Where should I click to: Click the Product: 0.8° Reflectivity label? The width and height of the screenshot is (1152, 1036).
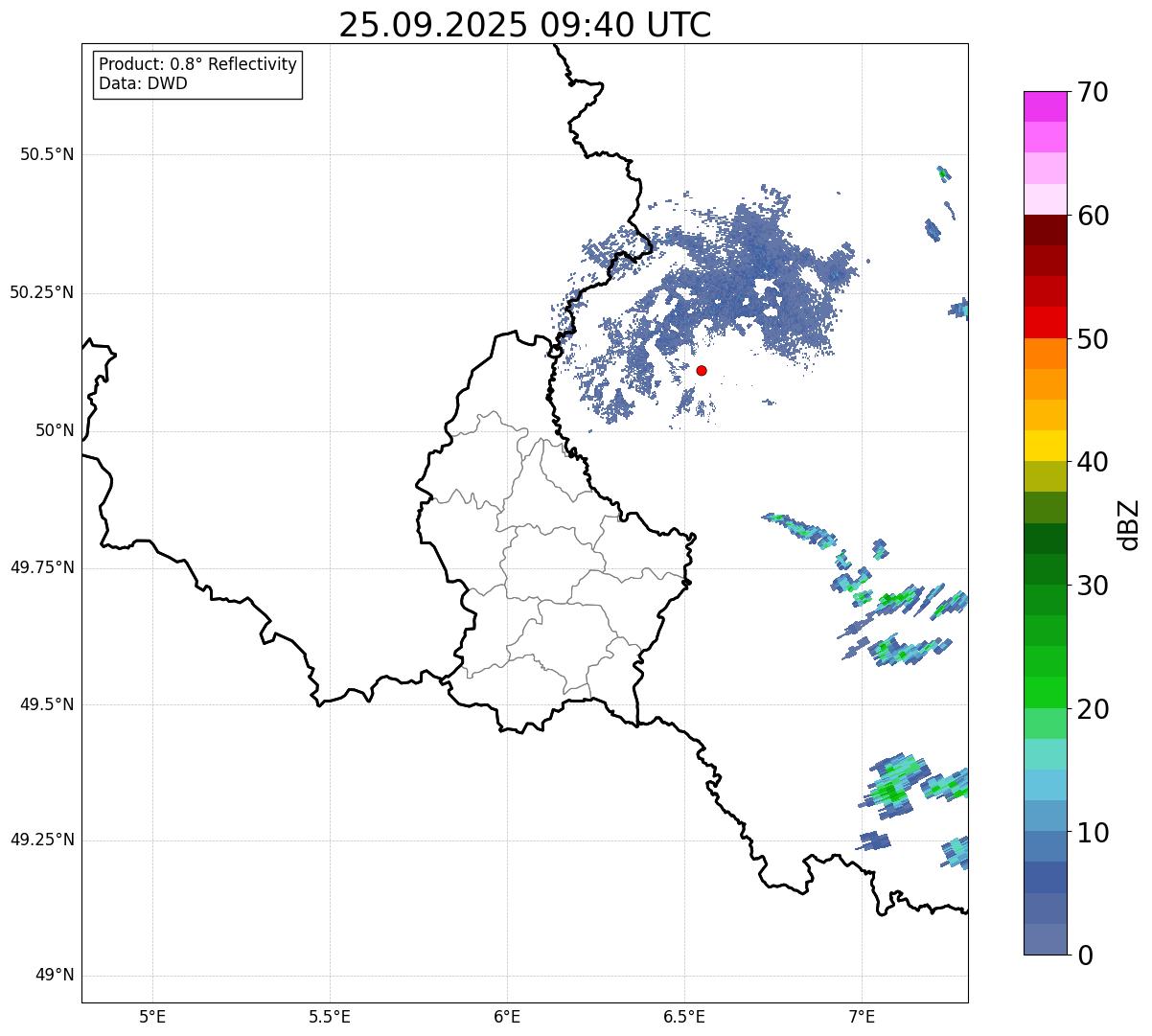(x=198, y=64)
